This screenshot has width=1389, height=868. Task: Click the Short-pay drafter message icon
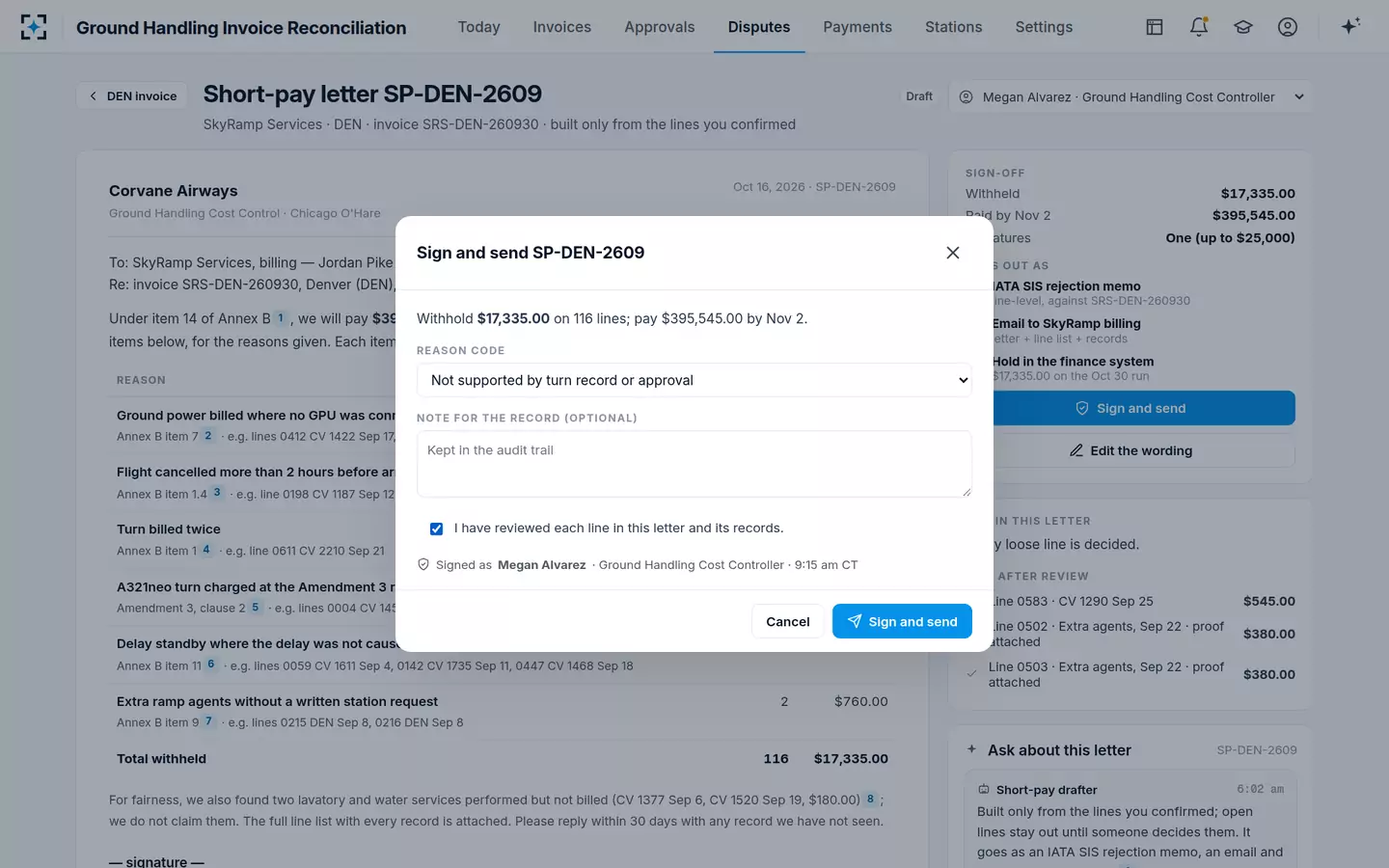click(984, 789)
